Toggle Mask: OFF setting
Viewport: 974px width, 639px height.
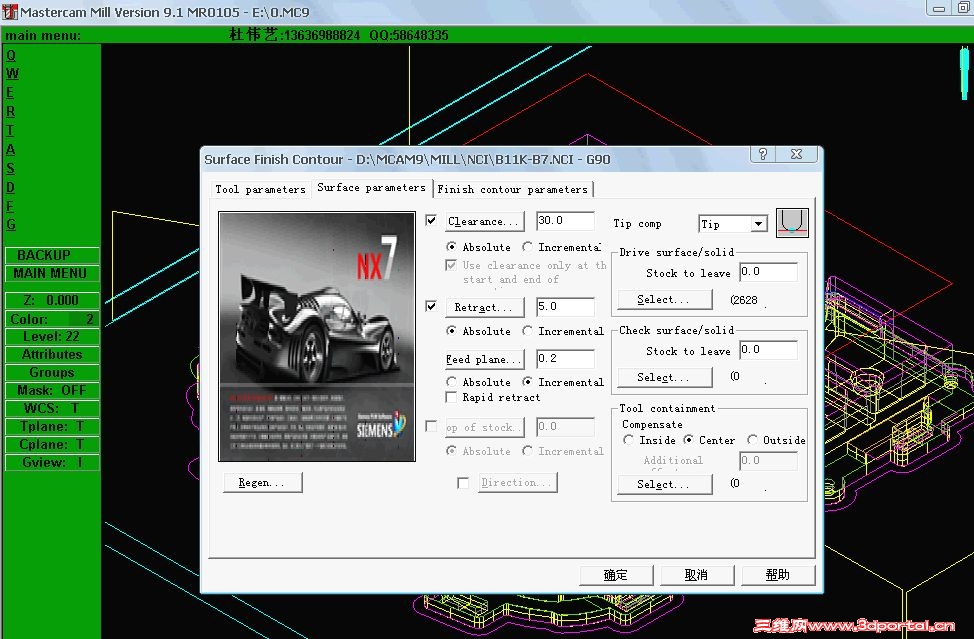(52, 391)
